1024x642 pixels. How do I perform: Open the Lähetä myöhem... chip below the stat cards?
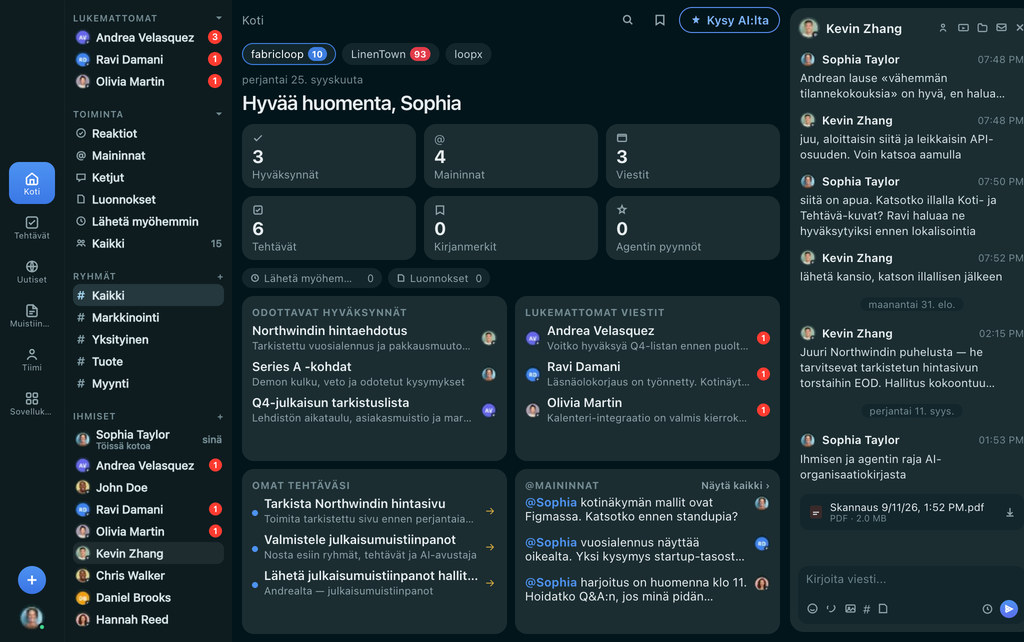(312, 278)
